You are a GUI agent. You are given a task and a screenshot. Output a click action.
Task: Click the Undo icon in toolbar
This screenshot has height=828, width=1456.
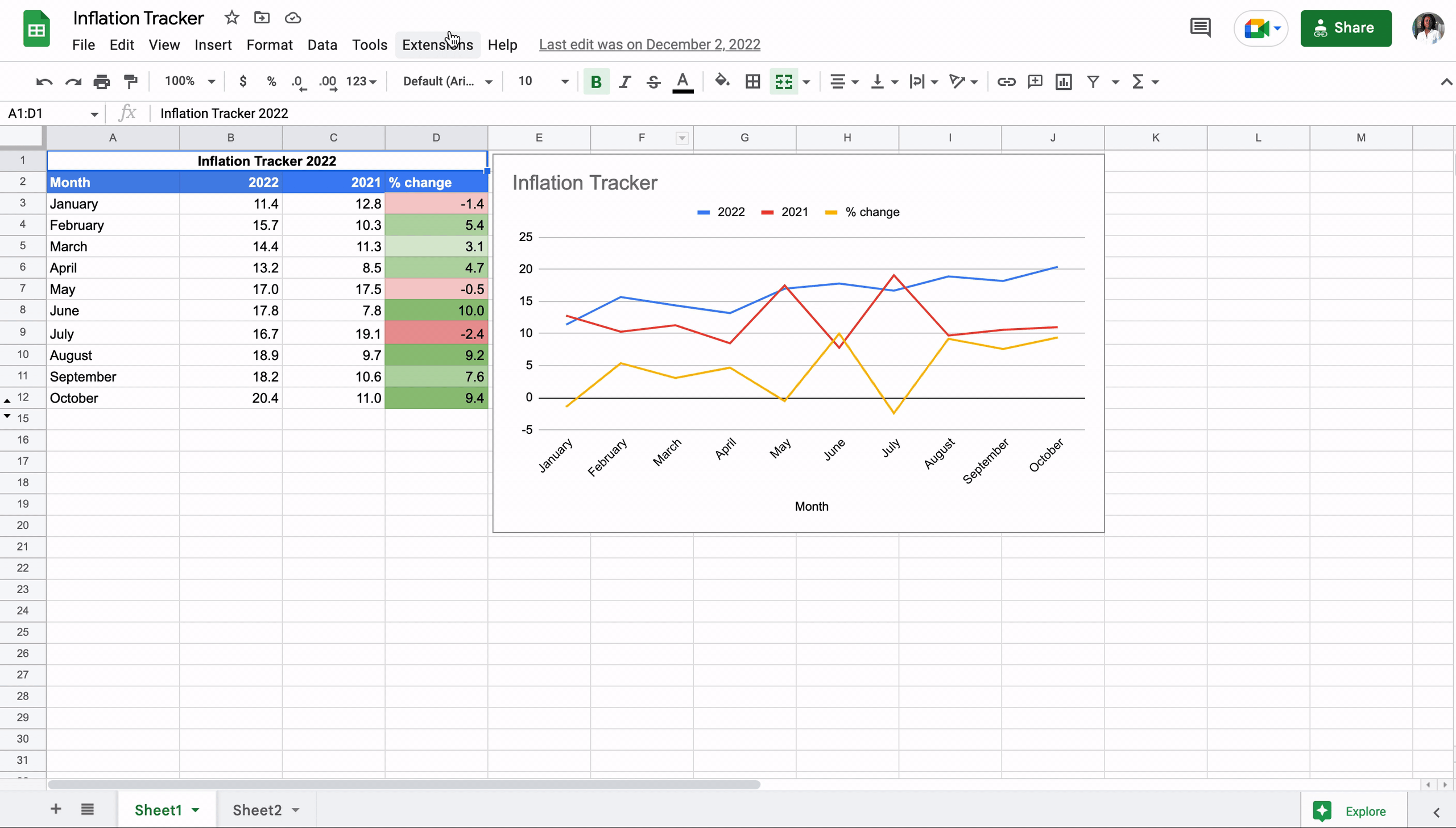click(44, 82)
